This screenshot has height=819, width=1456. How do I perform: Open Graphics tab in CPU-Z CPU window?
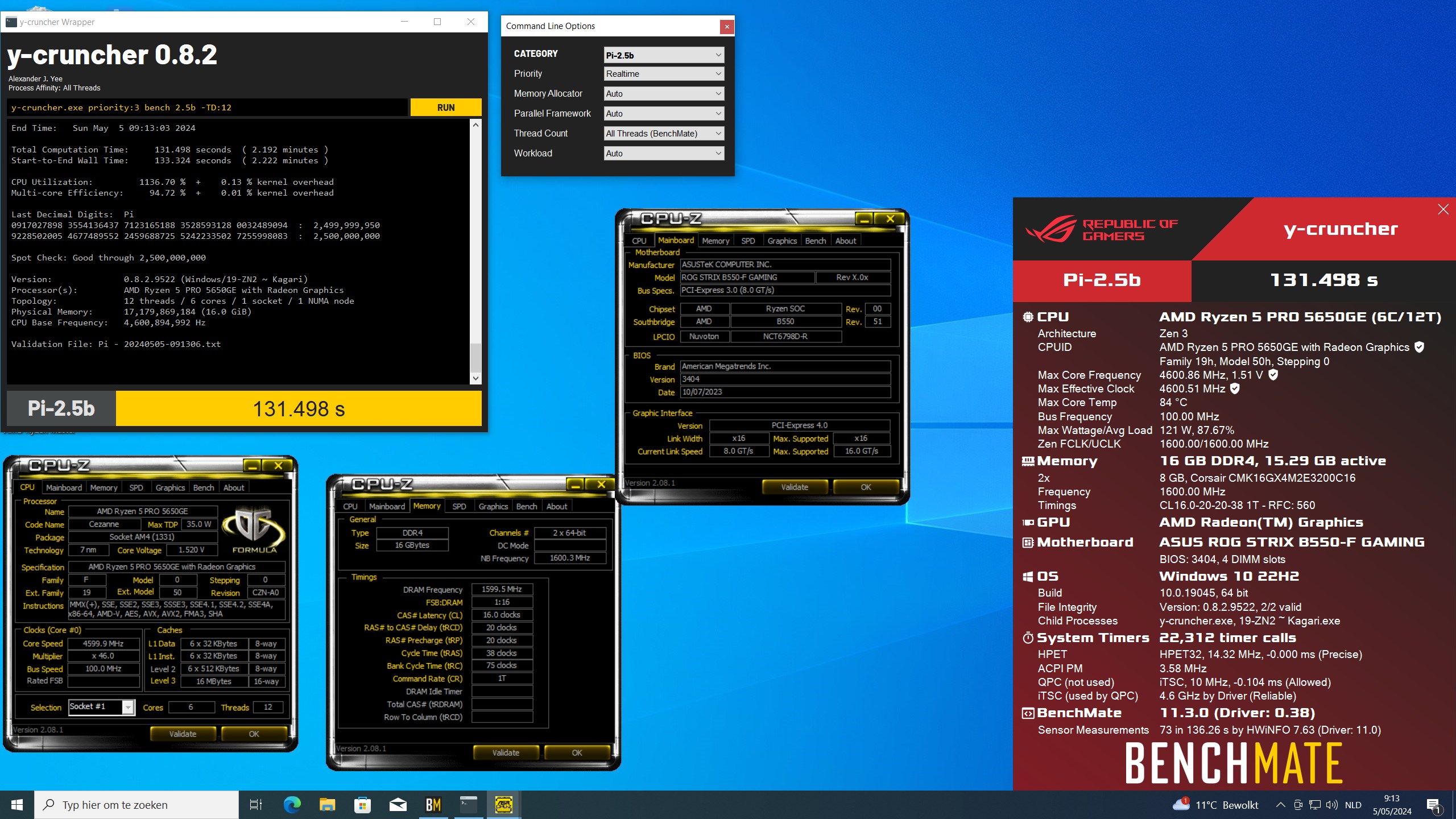click(x=170, y=488)
